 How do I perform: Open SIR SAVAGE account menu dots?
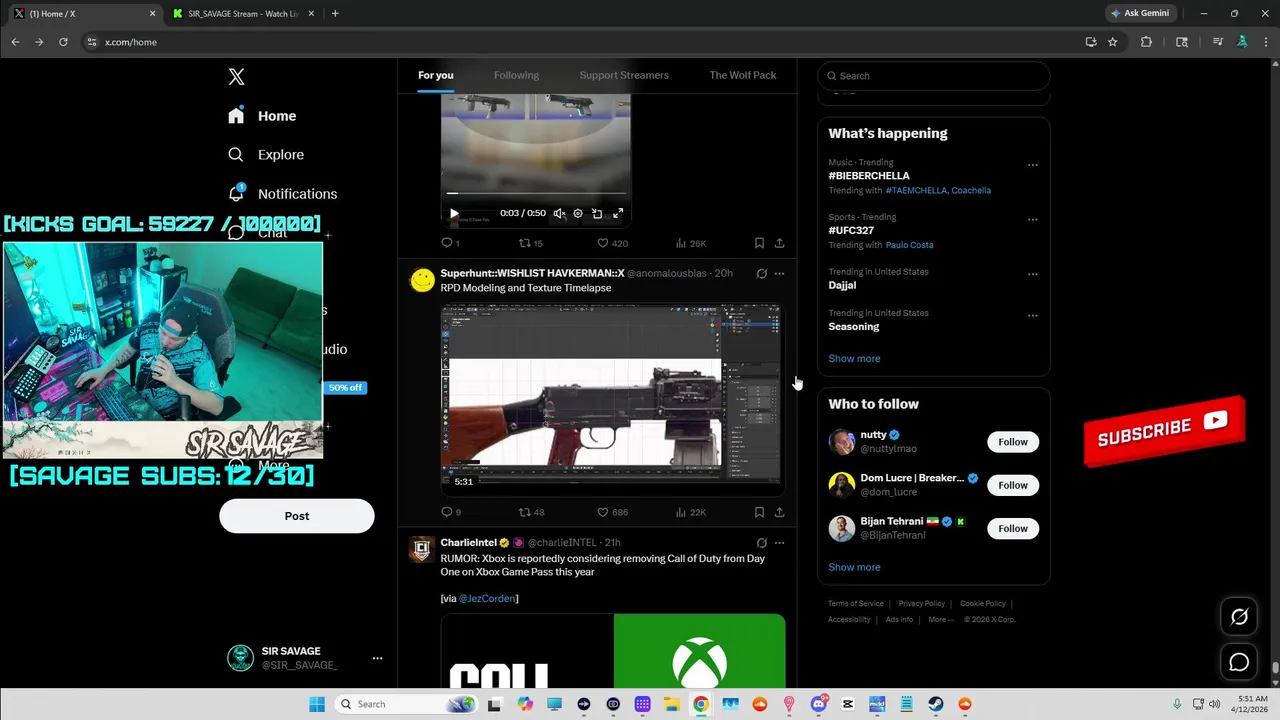click(x=377, y=658)
